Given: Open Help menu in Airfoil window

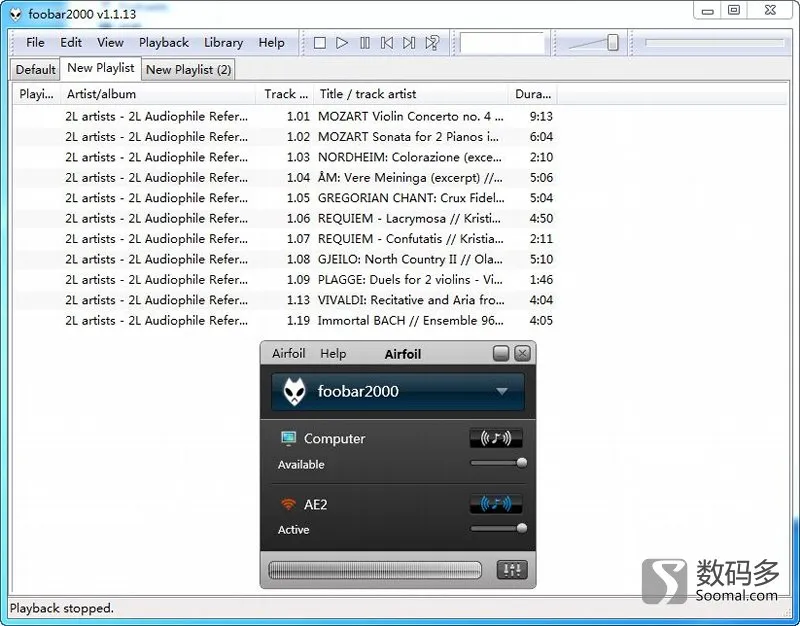Looking at the screenshot, I should (x=333, y=354).
